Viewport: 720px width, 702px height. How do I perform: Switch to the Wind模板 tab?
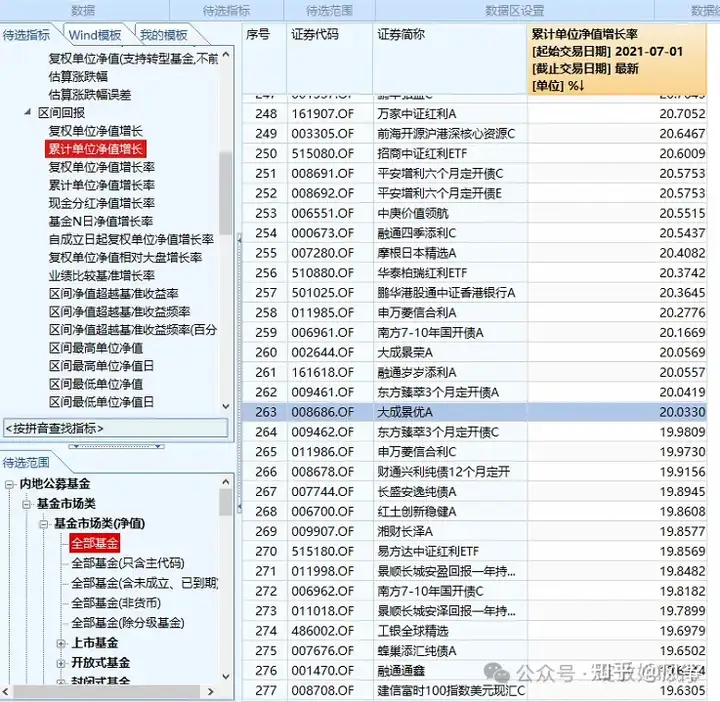tap(95, 35)
